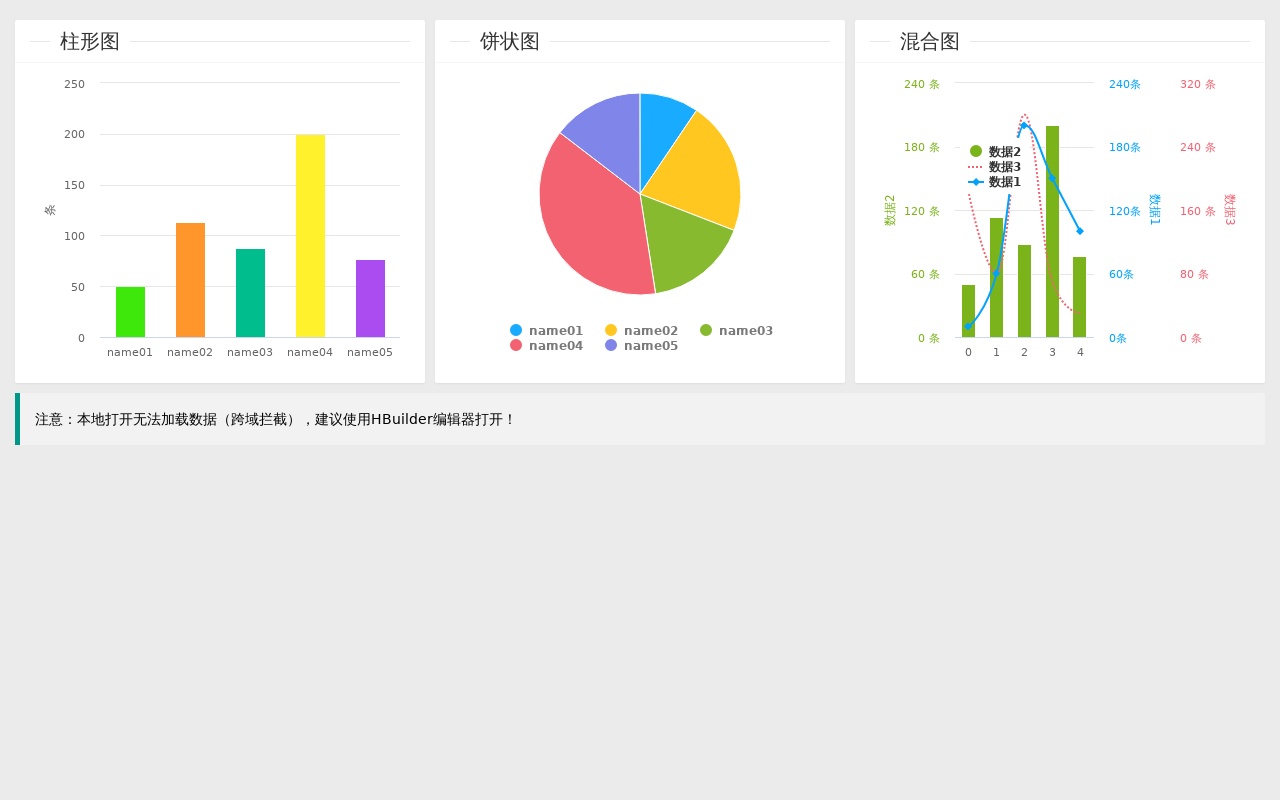Screen dimensions: 1280x800
Task: Click the green name01 bar
Action: (130, 312)
